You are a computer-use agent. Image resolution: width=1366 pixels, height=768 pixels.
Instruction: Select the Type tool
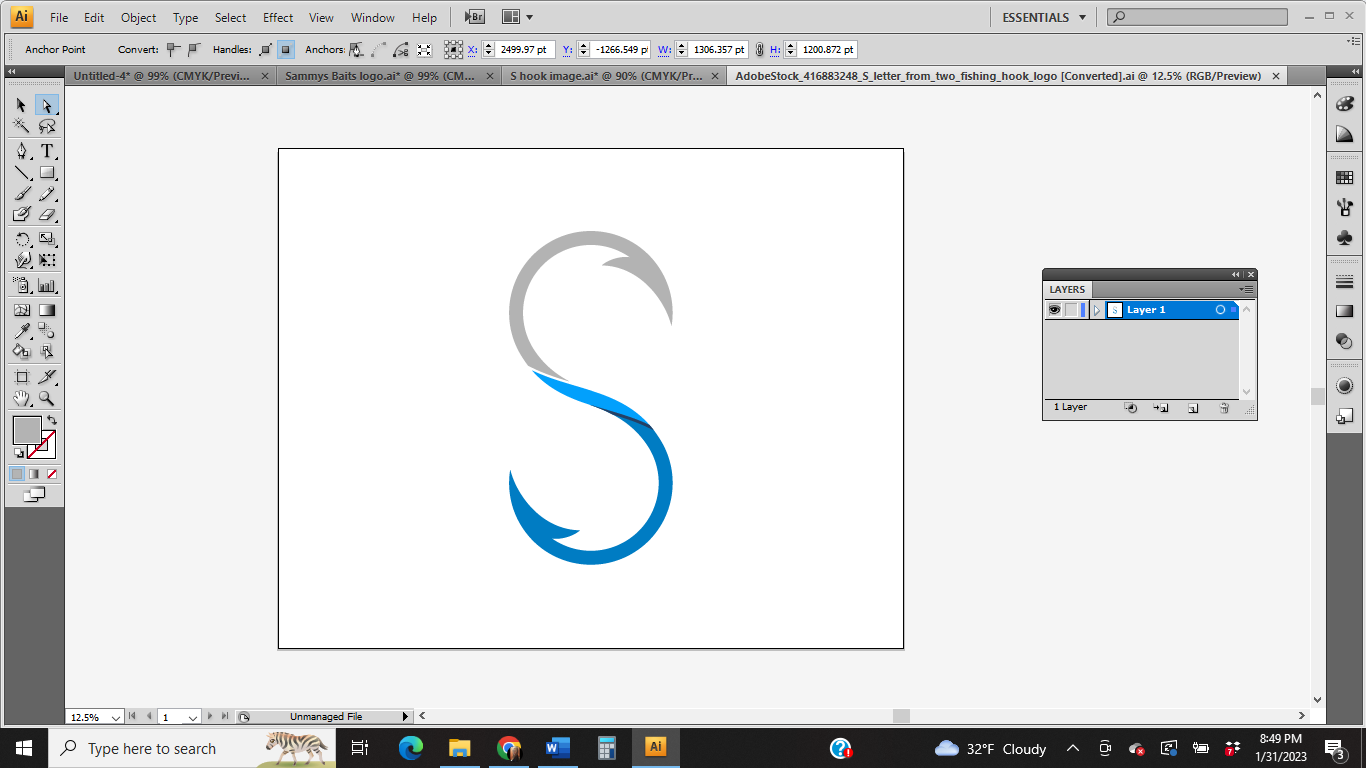click(46, 151)
